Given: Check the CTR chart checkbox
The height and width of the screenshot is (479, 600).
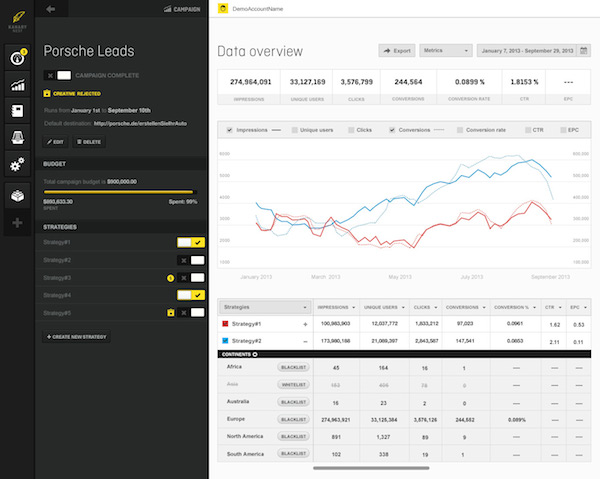Looking at the screenshot, I should click(528, 130).
